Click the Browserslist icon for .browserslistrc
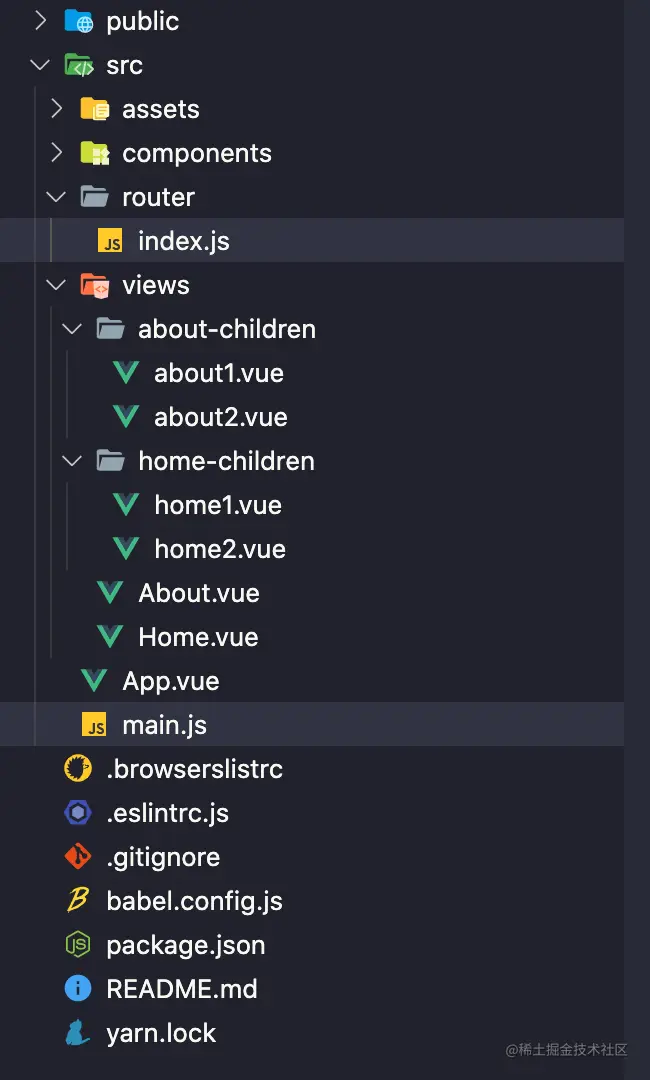 78,769
